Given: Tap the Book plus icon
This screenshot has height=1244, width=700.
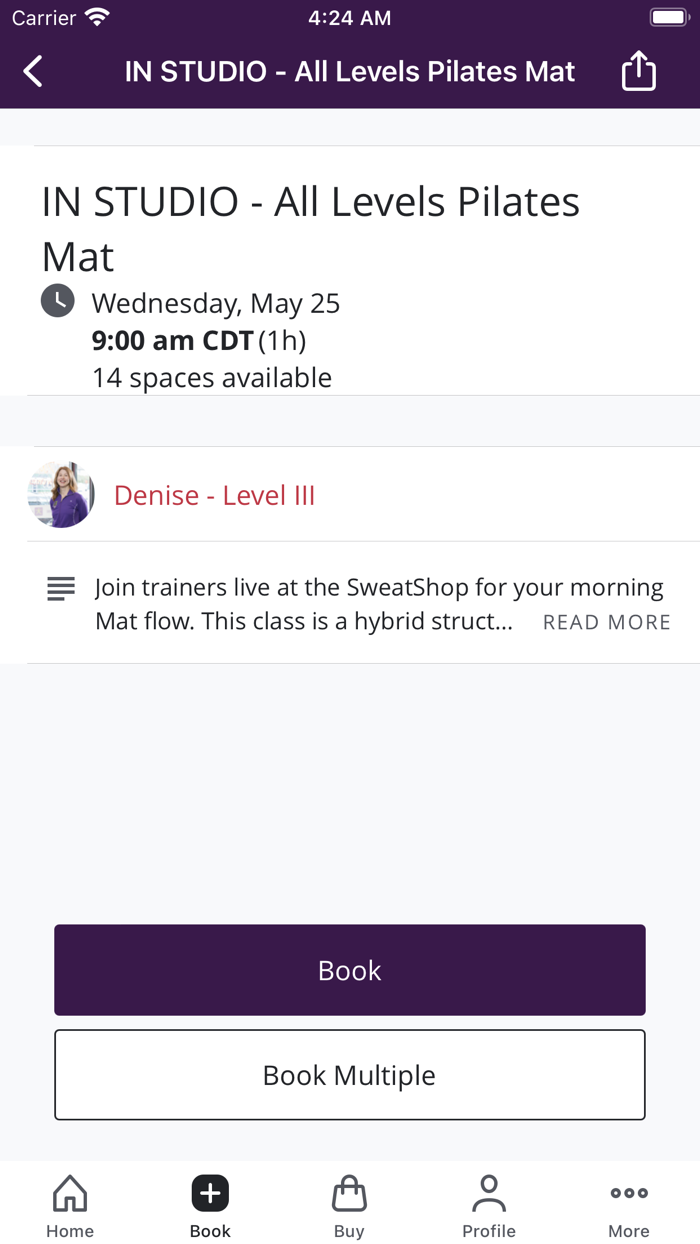Looking at the screenshot, I should pos(210,1193).
